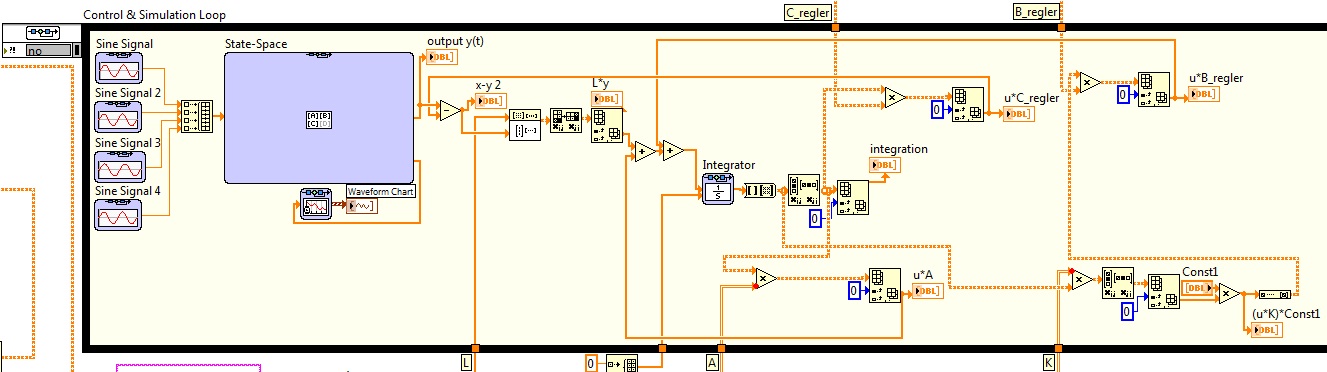Select the build array node after sine signals
Screen dimensions: 1327x372
(197, 116)
